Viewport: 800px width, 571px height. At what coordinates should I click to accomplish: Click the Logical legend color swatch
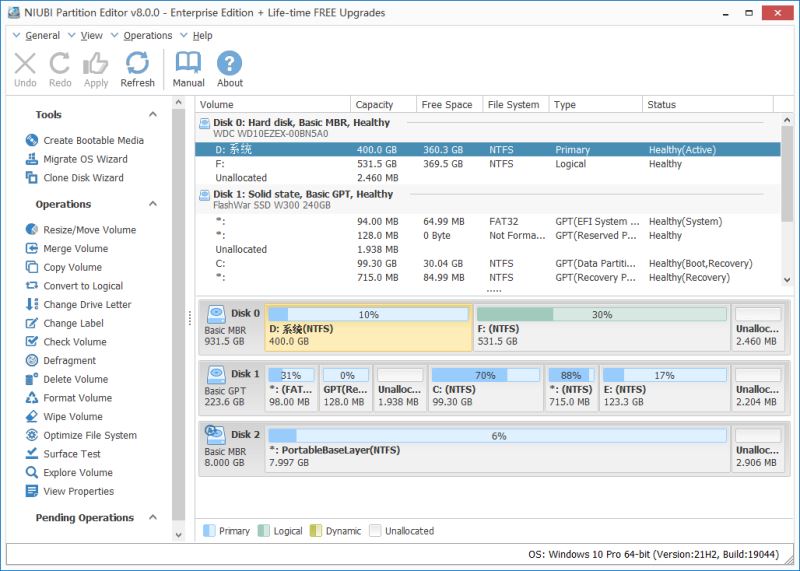264,531
